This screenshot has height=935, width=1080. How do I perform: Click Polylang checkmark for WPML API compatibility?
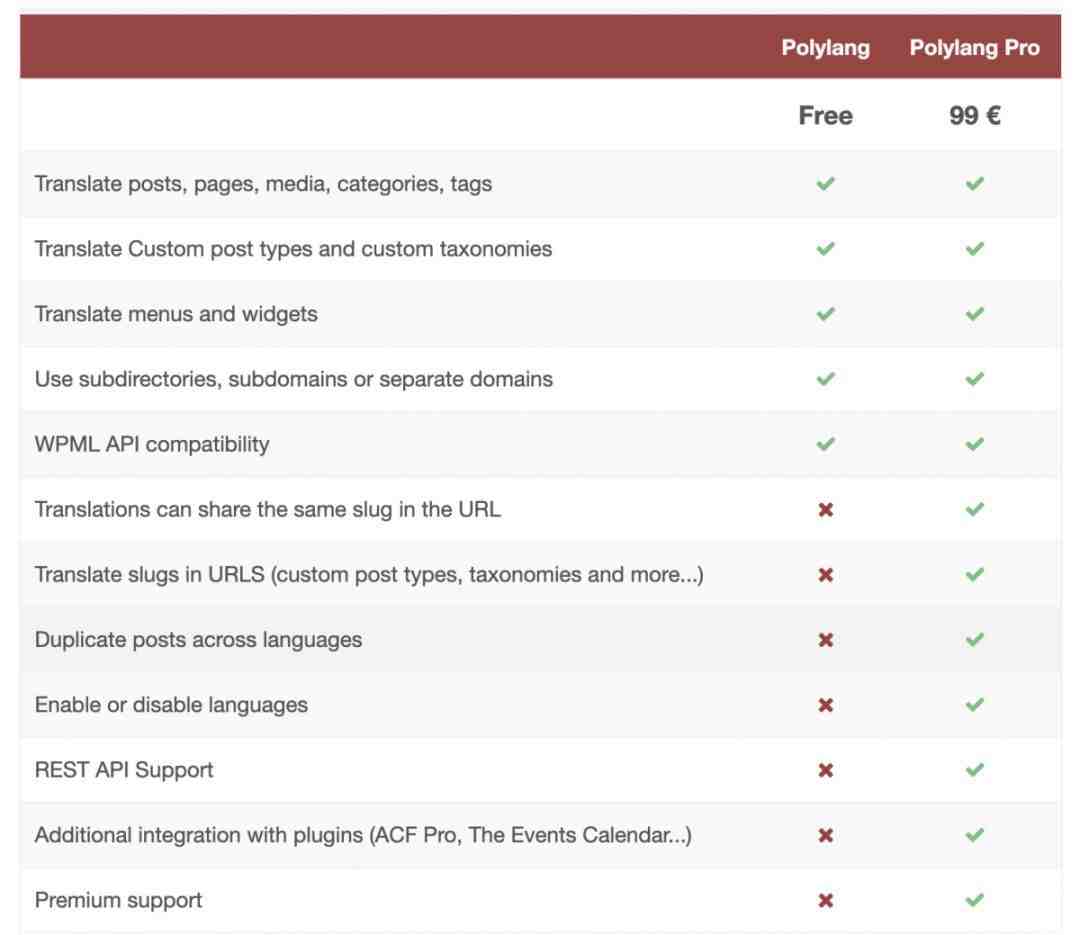pos(825,444)
